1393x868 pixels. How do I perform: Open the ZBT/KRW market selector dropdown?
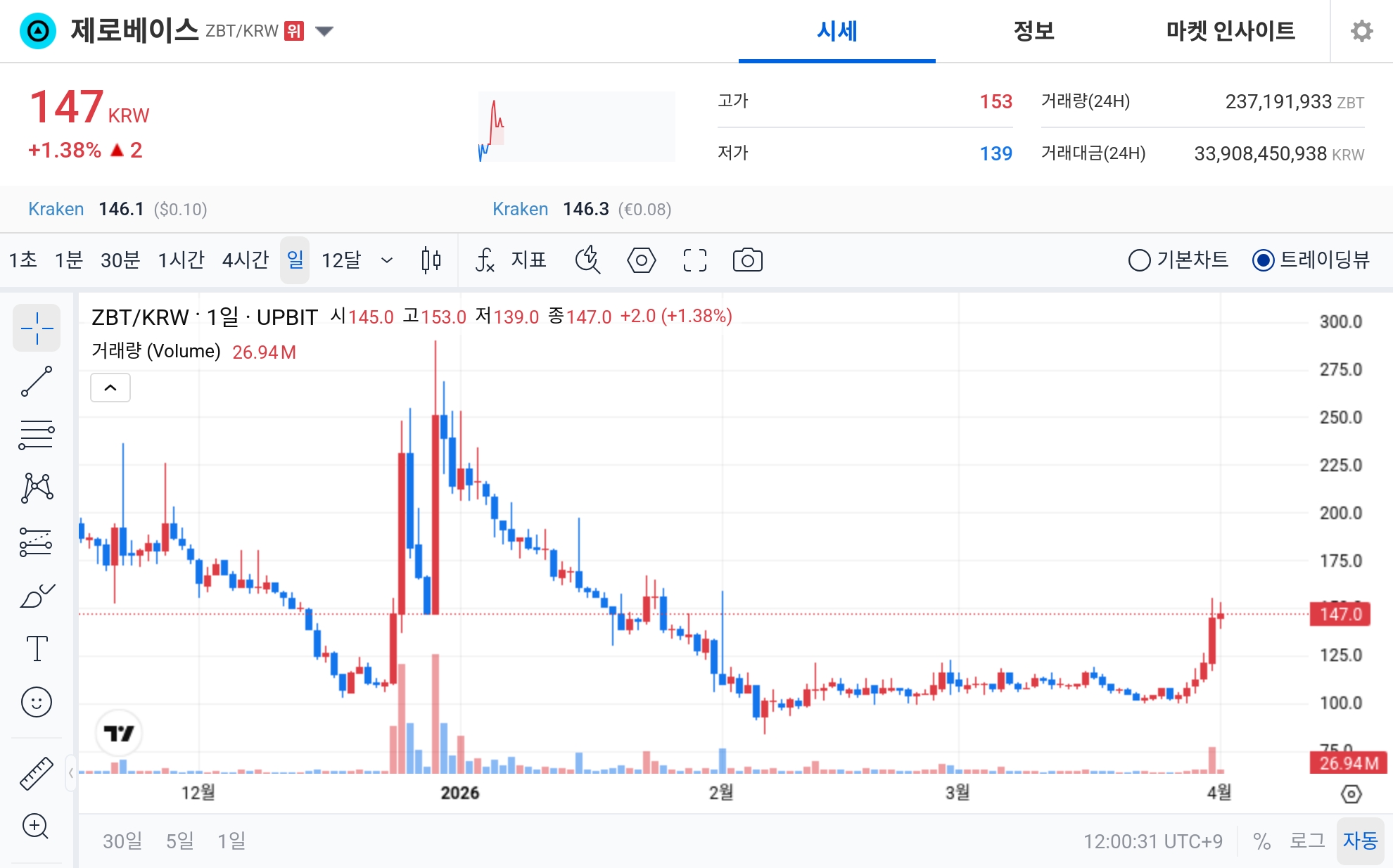click(x=324, y=31)
